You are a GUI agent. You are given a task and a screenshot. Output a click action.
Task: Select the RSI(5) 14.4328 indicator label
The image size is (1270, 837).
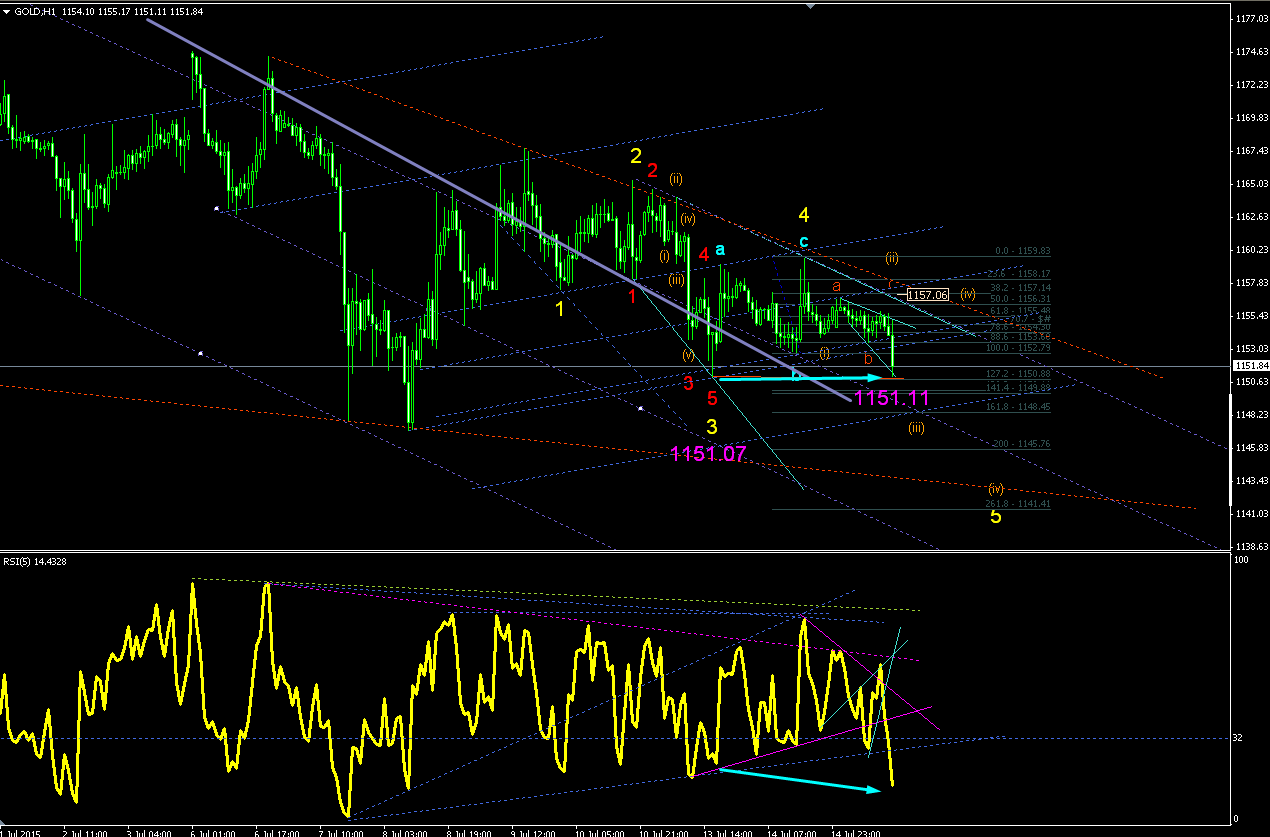33,561
